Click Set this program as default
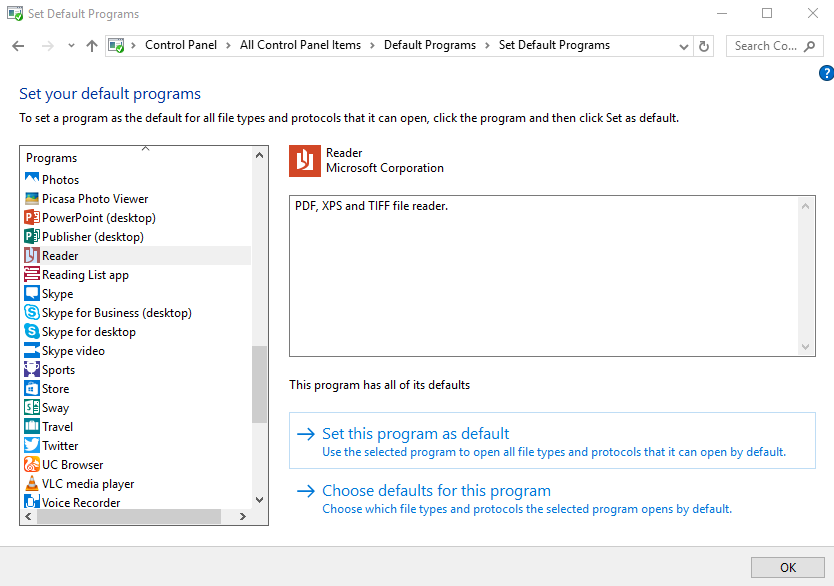Image resolution: width=834 pixels, height=586 pixels. [x=552, y=441]
